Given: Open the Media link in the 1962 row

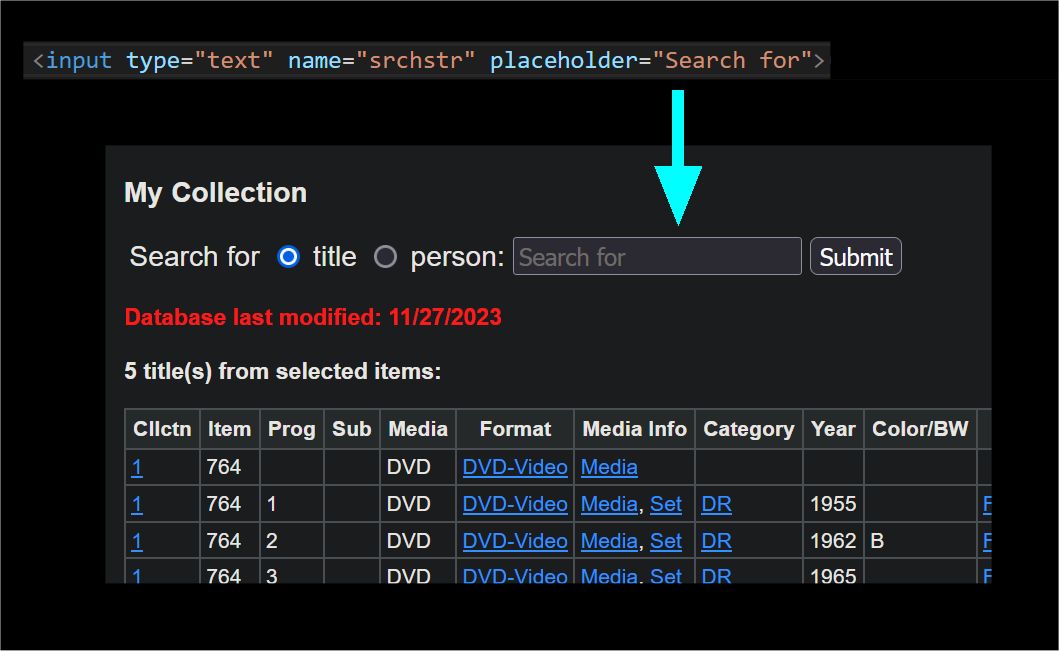Looking at the screenshot, I should click(x=609, y=542).
